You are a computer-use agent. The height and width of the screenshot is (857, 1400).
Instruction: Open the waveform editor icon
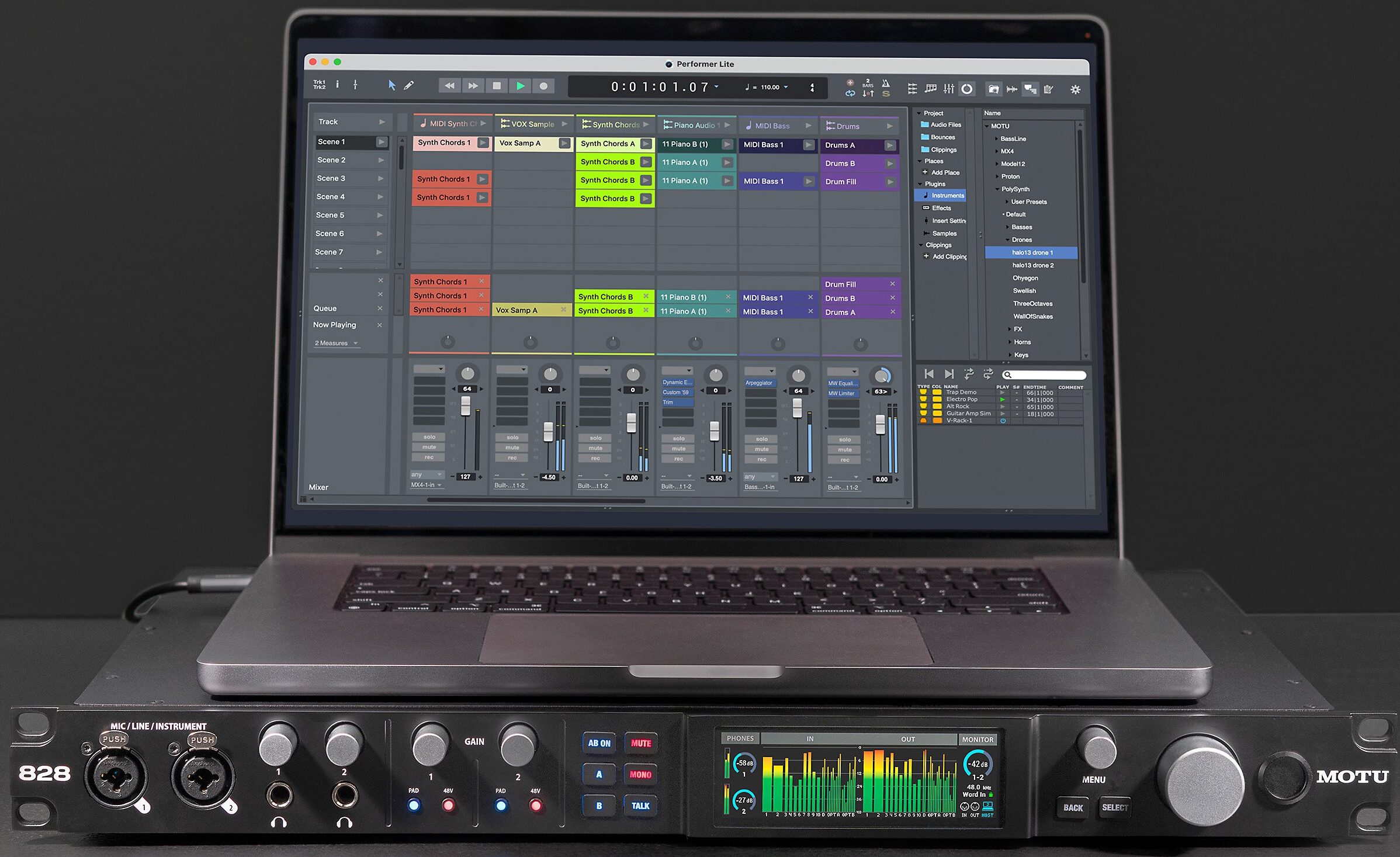pyautogui.click(x=1011, y=89)
